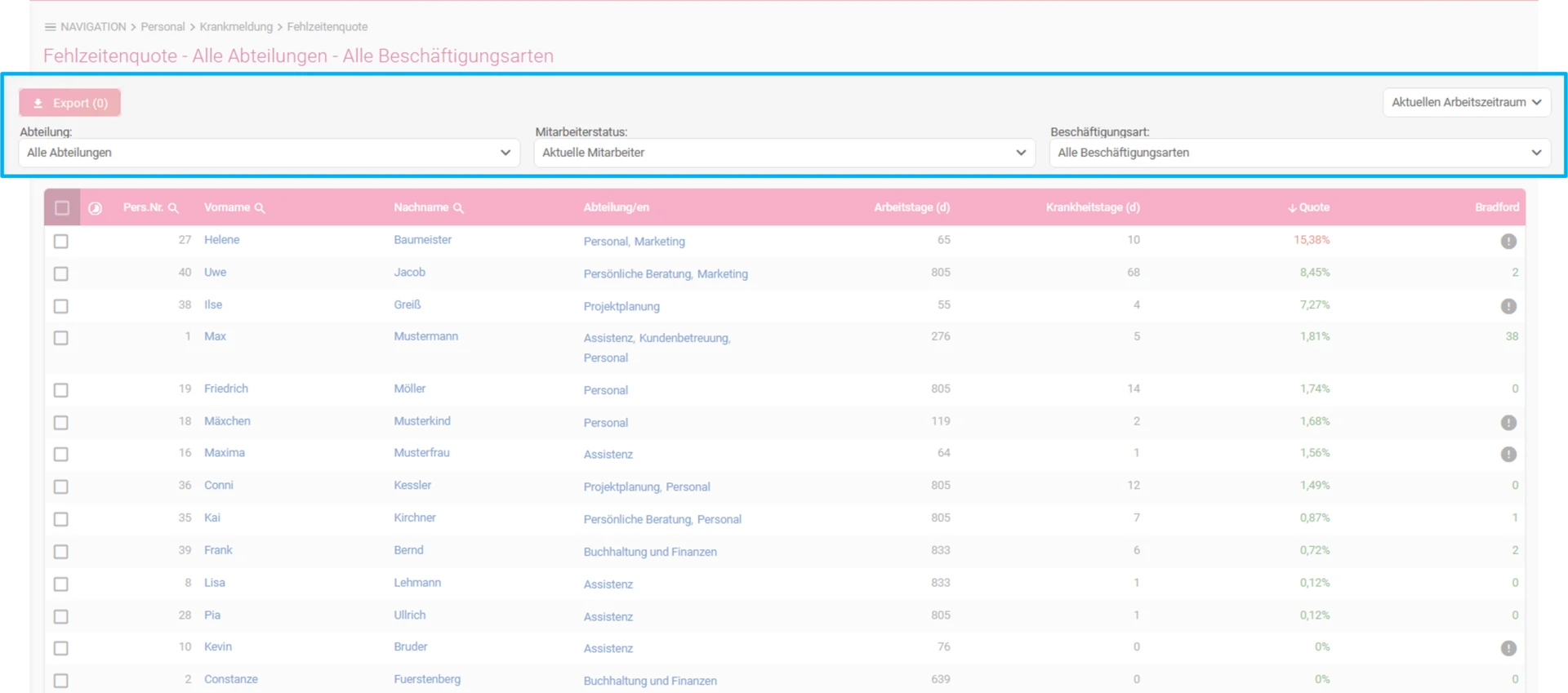
Task: Open employee link Helene
Action: pos(221,240)
